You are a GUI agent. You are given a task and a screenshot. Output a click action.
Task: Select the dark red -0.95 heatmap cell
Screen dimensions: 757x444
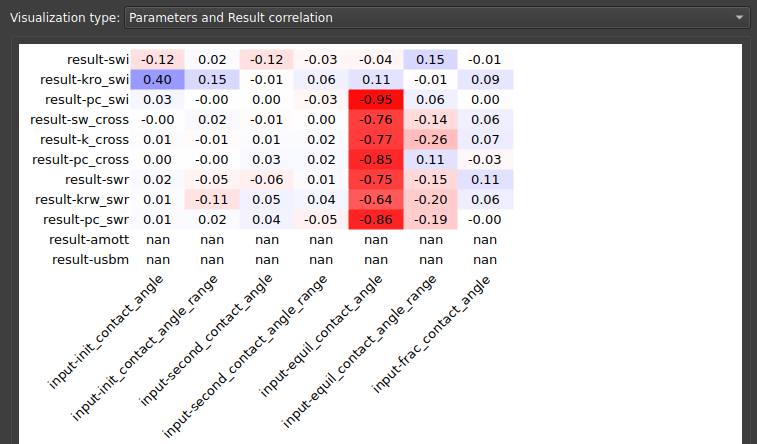click(x=375, y=99)
